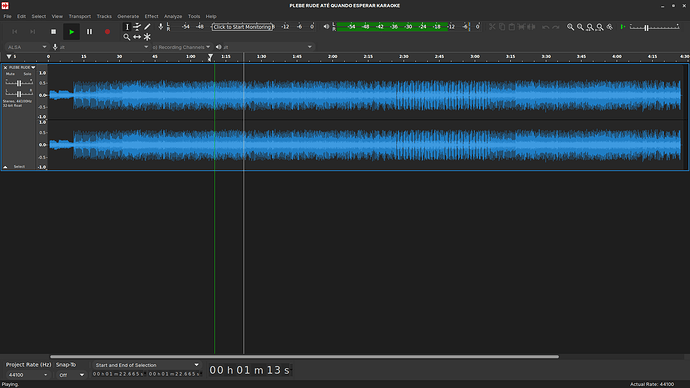Click Select button at track panel bottom
This screenshot has width=690, height=388.
click(x=19, y=167)
